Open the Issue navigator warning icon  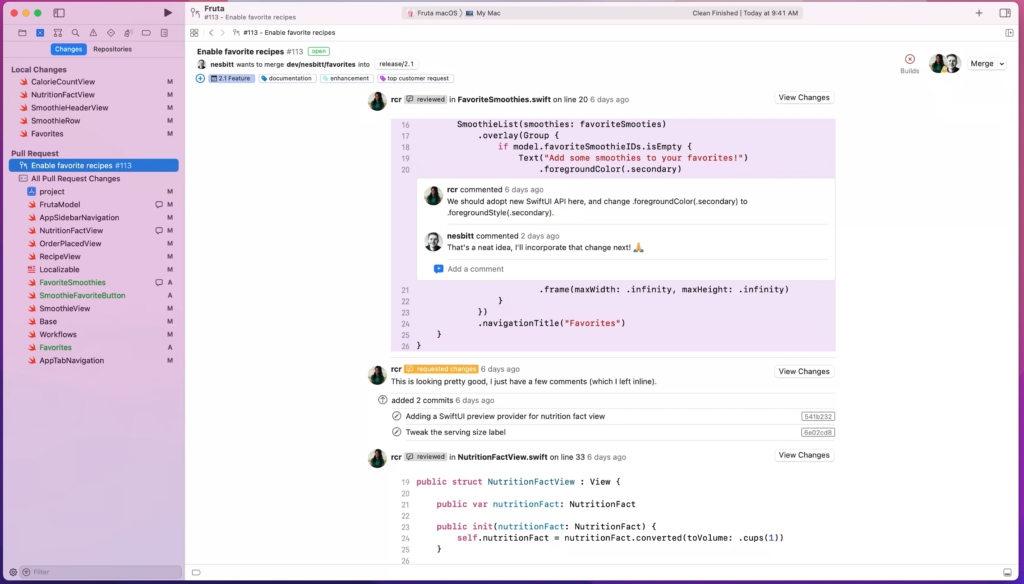point(93,33)
